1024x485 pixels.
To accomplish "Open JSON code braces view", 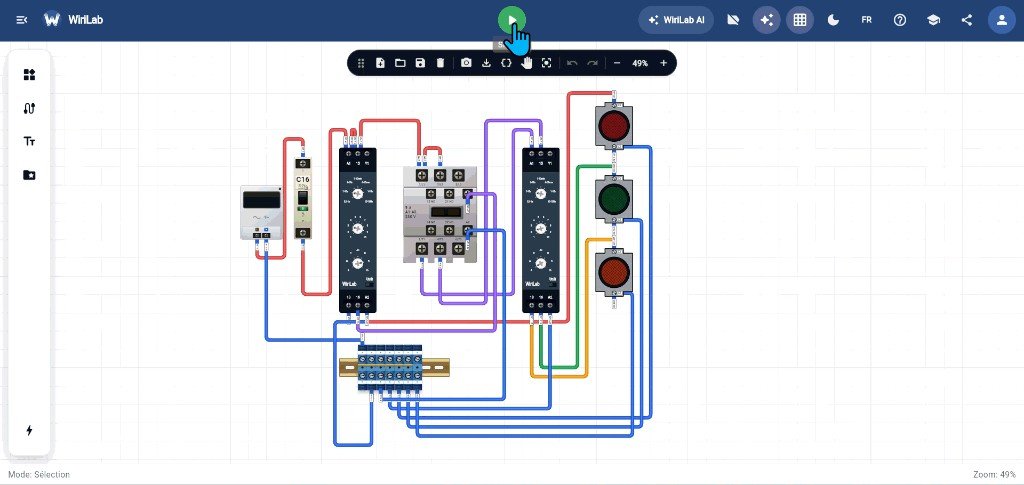I will point(506,63).
